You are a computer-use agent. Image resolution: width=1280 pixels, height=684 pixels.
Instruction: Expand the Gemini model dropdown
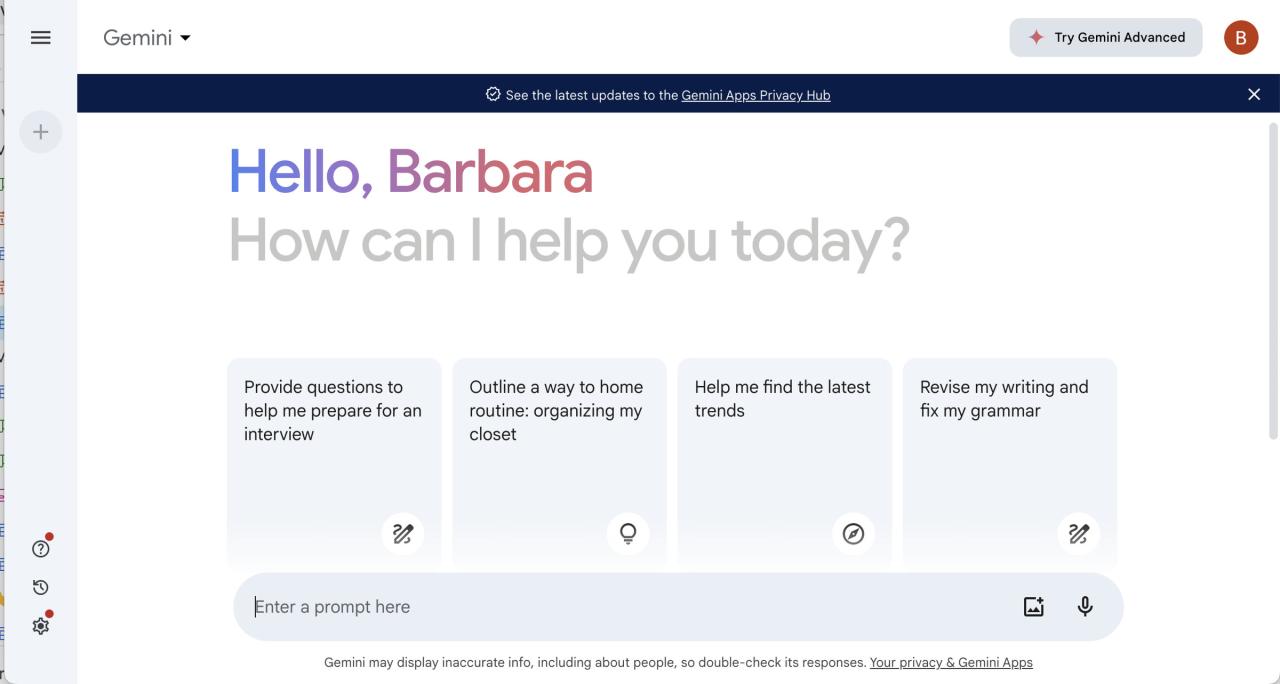tap(147, 38)
